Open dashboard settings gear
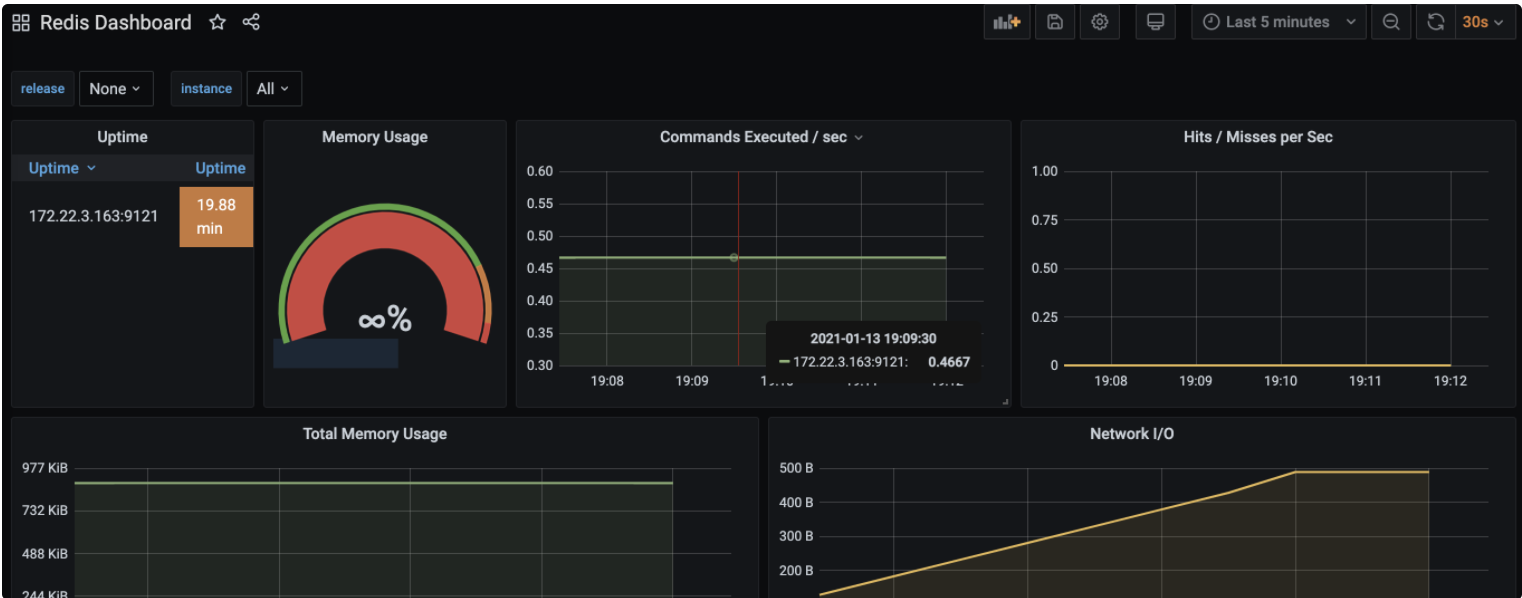This screenshot has height=598, width=1522. 1100,22
